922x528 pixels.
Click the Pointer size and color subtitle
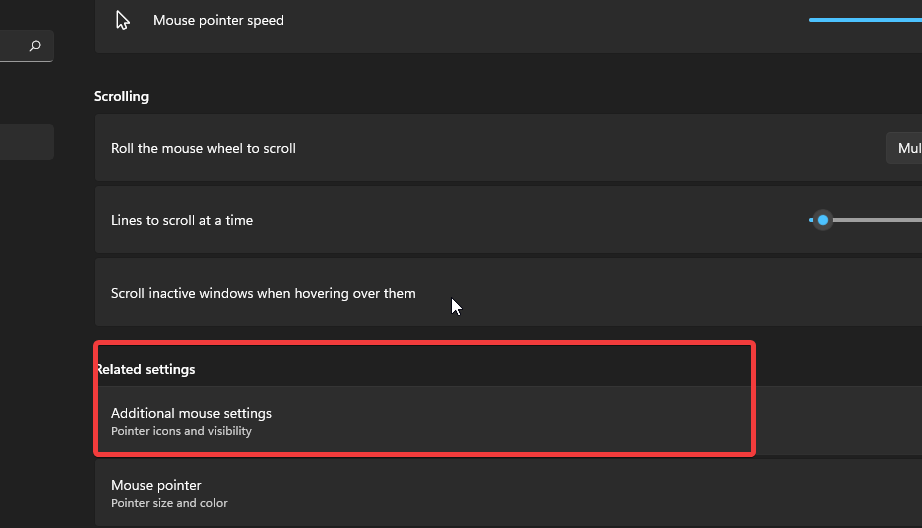click(x=169, y=503)
